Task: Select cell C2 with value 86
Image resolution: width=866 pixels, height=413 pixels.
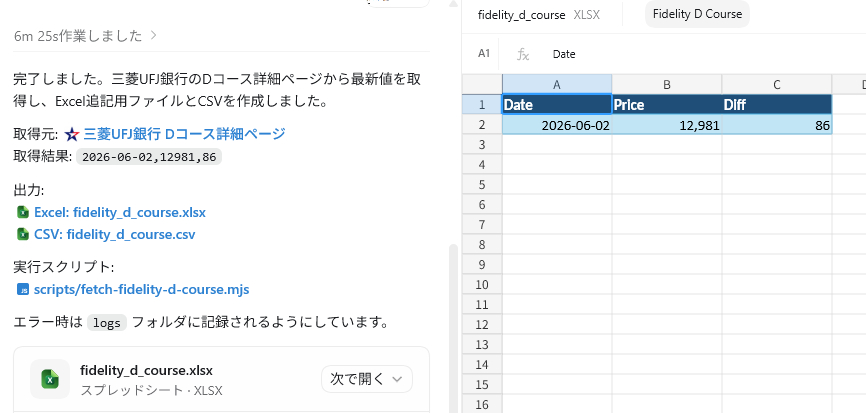Action: click(777, 125)
